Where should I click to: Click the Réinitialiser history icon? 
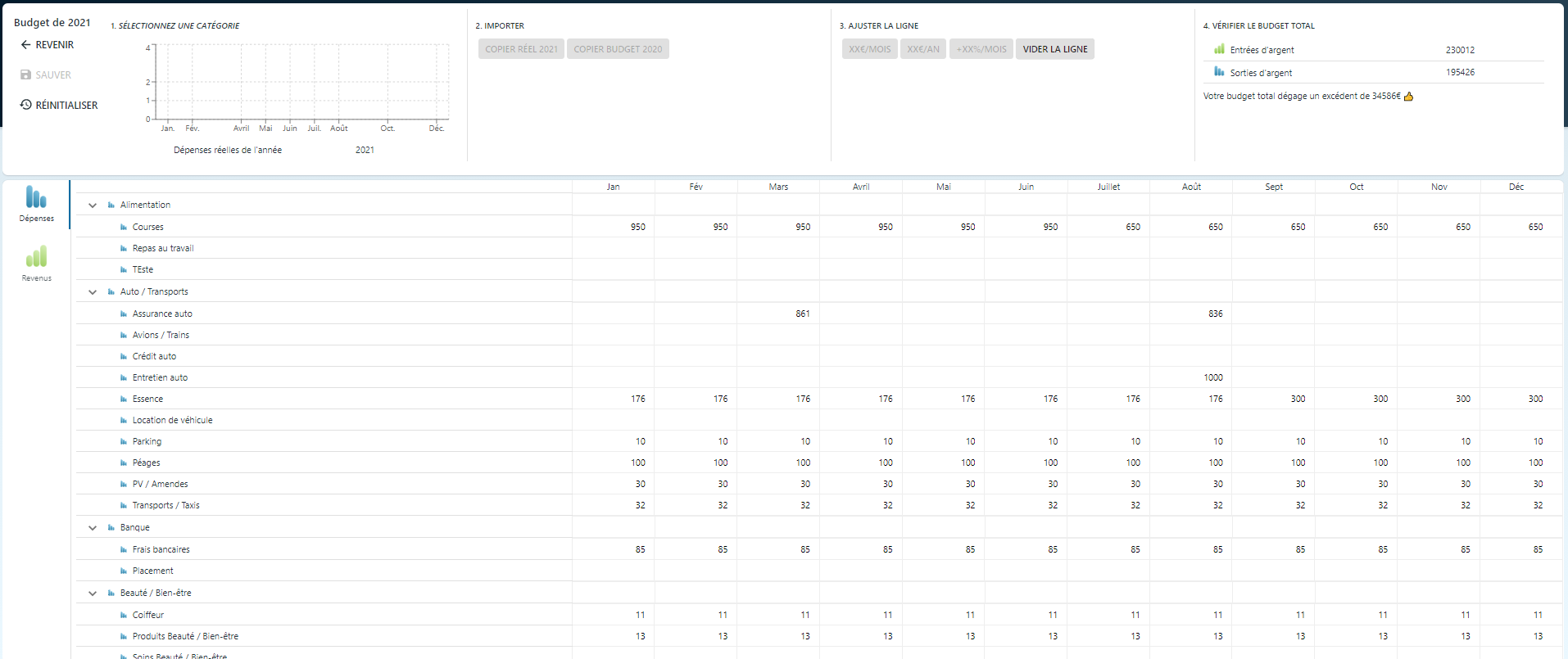coord(25,105)
